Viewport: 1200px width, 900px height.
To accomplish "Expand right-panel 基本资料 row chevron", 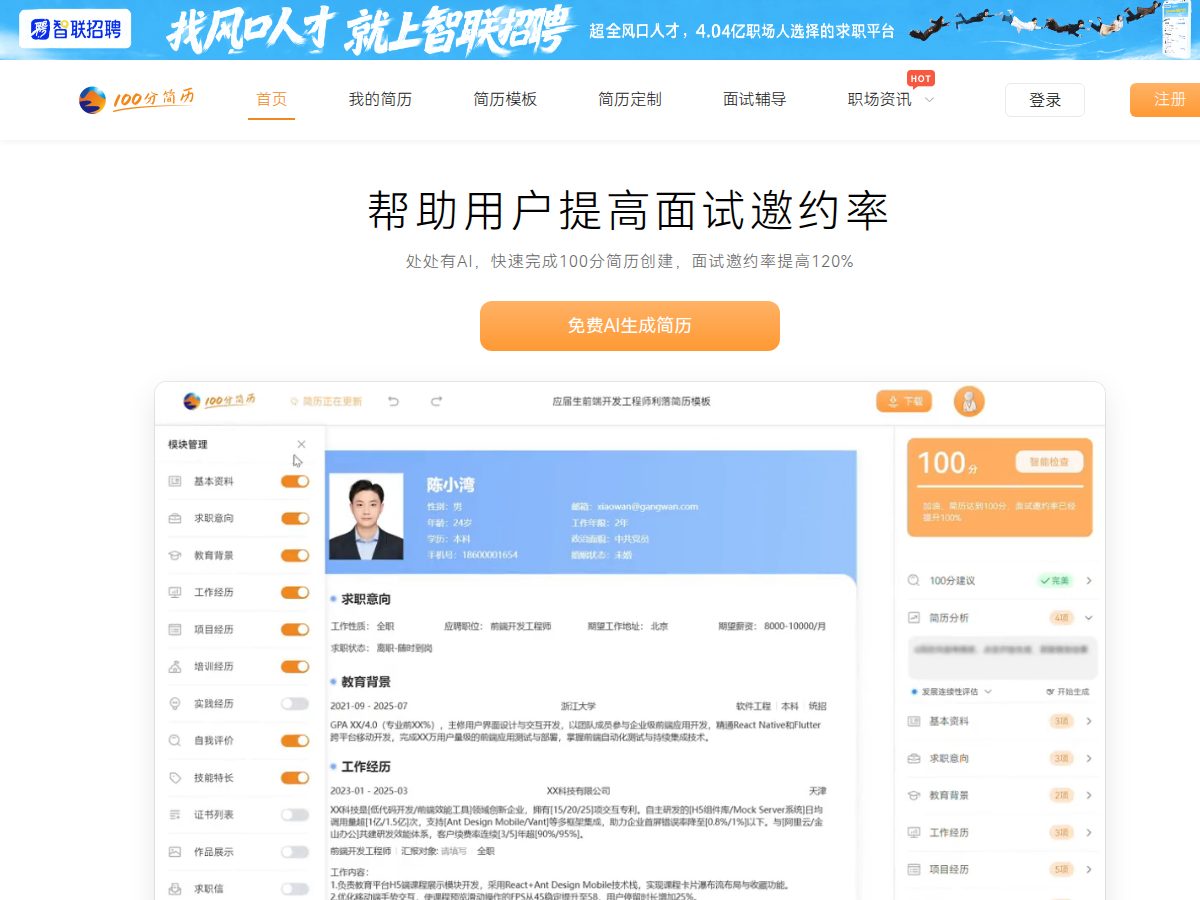I will [1089, 721].
